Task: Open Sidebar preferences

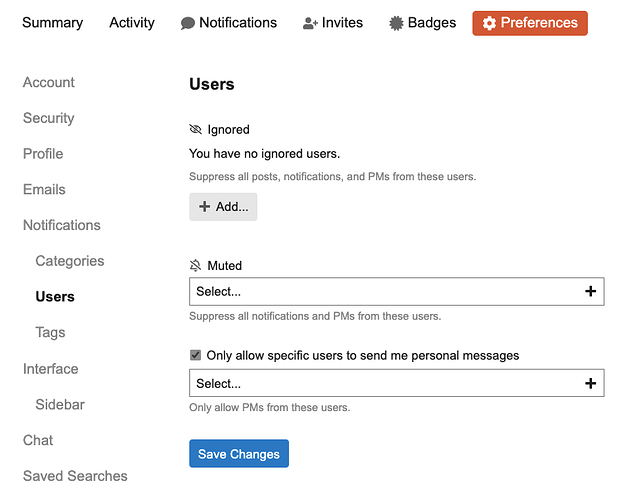Action: point(60,404)
